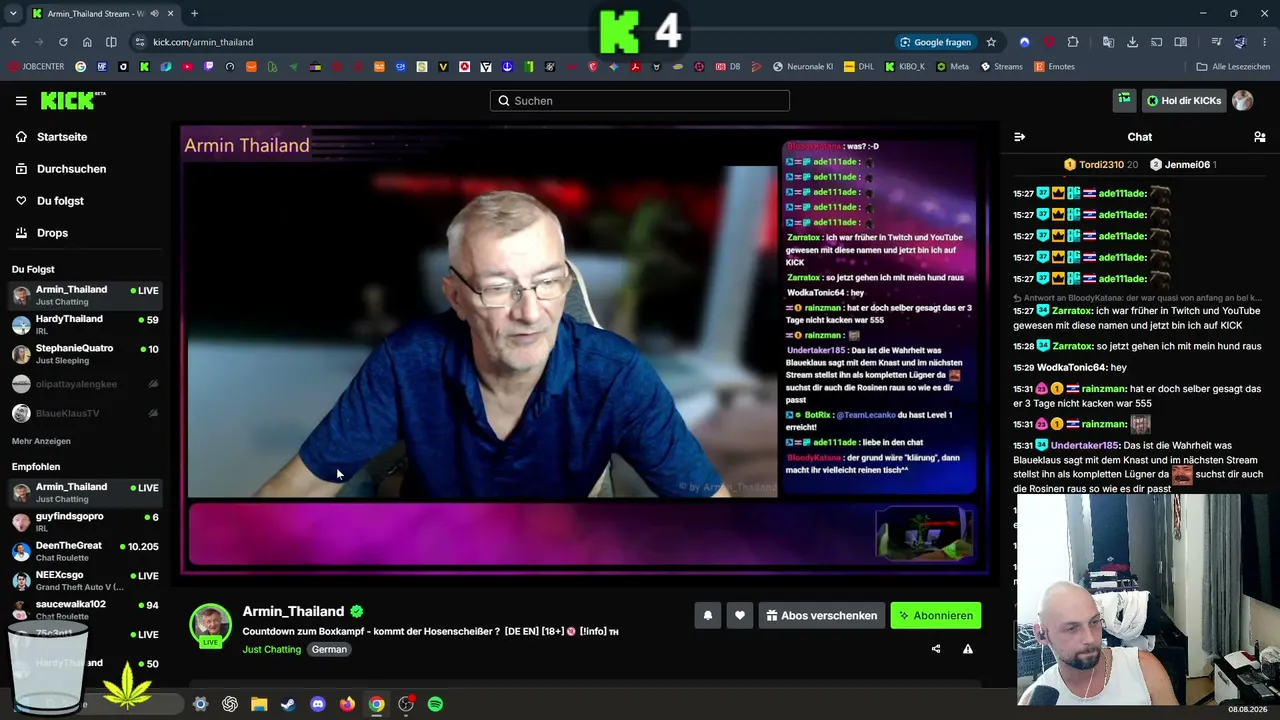The height and width of the screenshot is (720, 1280).
Task: Open the Streams bookmark folder
Action: pyautogui.click(x=1001, y=67)
